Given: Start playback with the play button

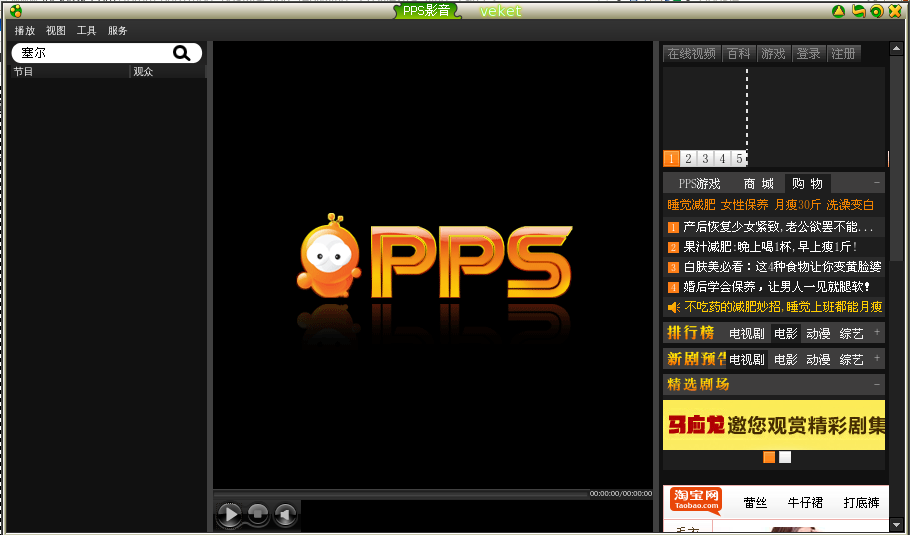Looking at the screenshot, I should click(230, 514).
